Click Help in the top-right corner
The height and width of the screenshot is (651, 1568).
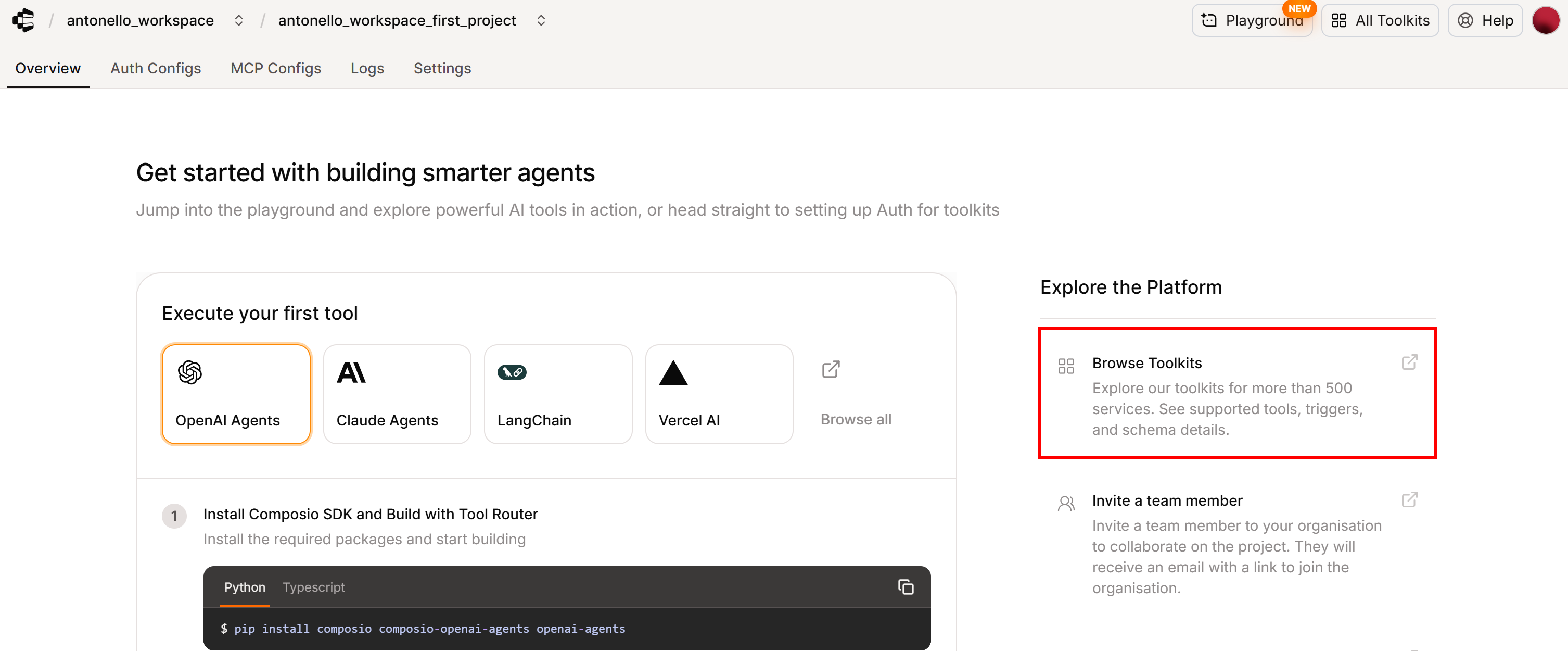click(x=1485, y=20)
